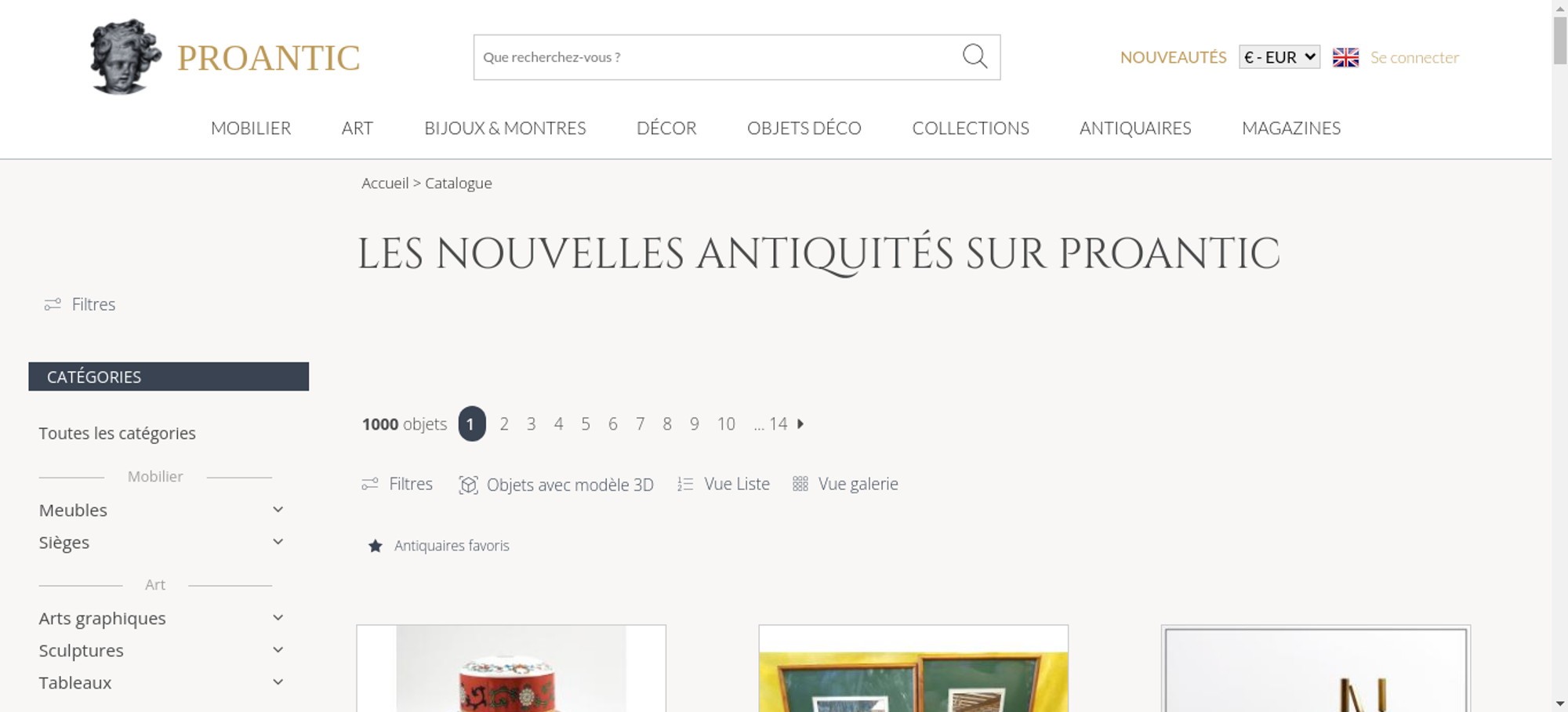
Task: Click the search magnifier icon
Action: tap(975, 56)
